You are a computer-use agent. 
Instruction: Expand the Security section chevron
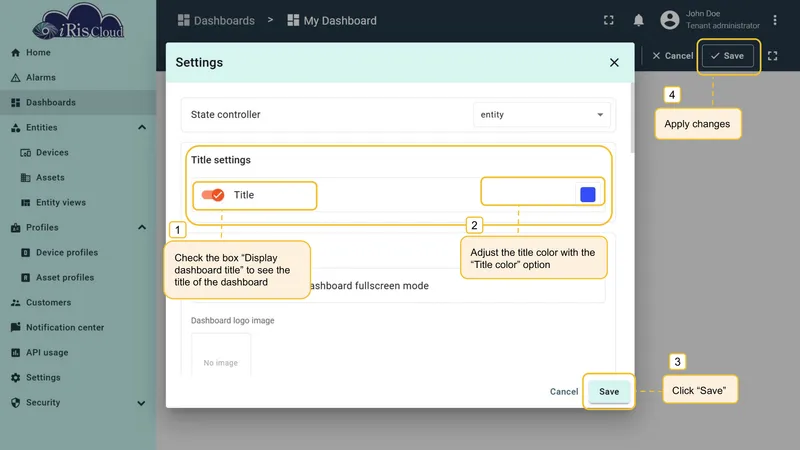click(141, 403)
